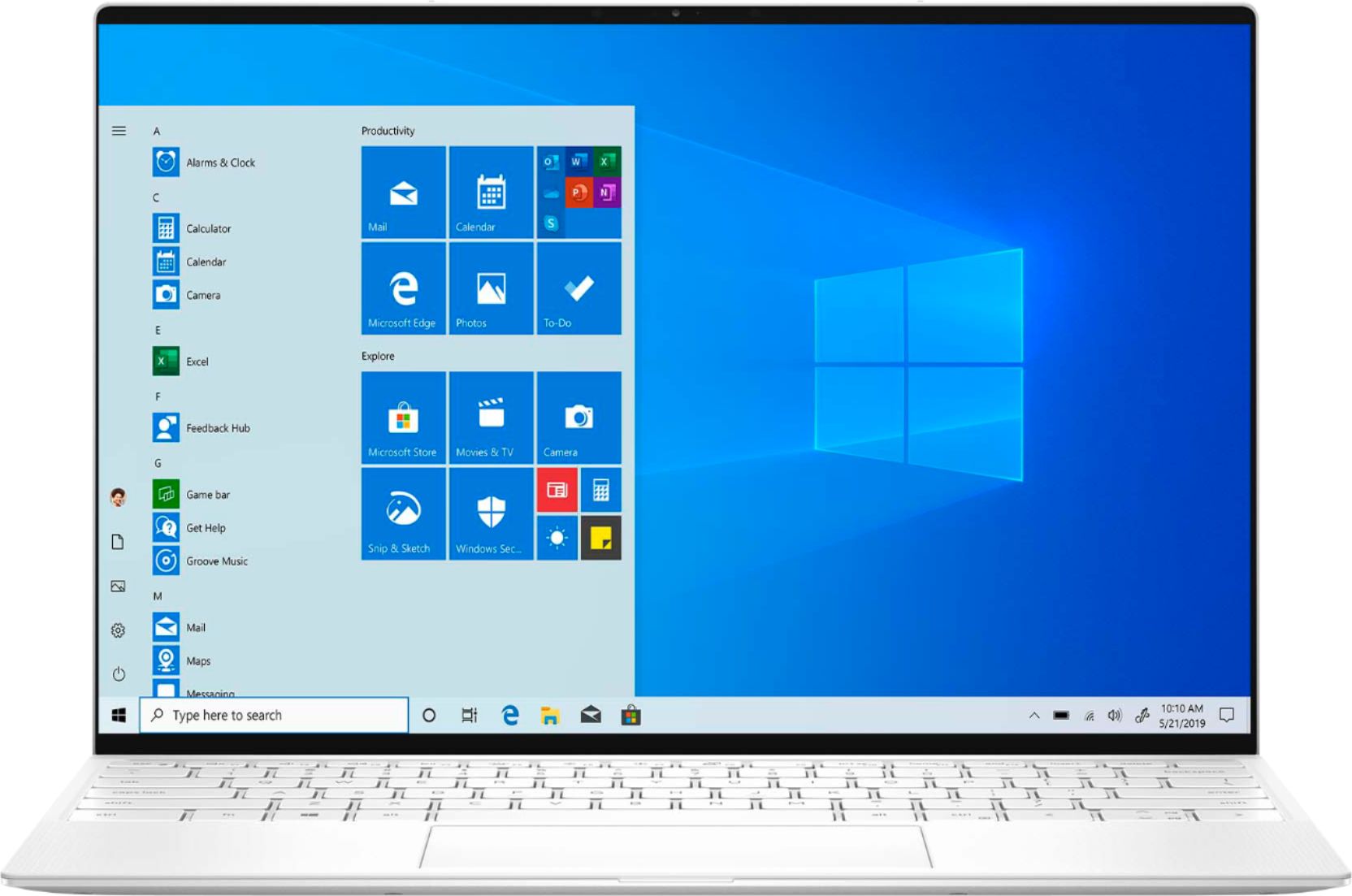This screenshot has width=1352, height=896.
Task: Open the Sticky Notes small tile
Action: tap(601, 538)
